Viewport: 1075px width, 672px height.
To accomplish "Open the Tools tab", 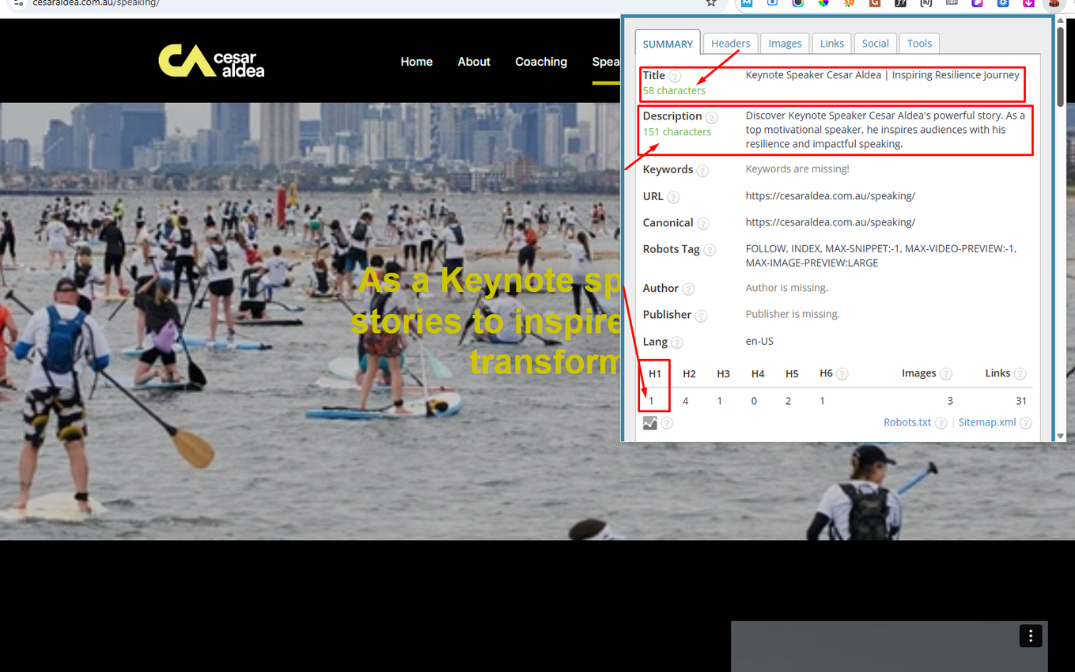I will (x=919, y=43).
